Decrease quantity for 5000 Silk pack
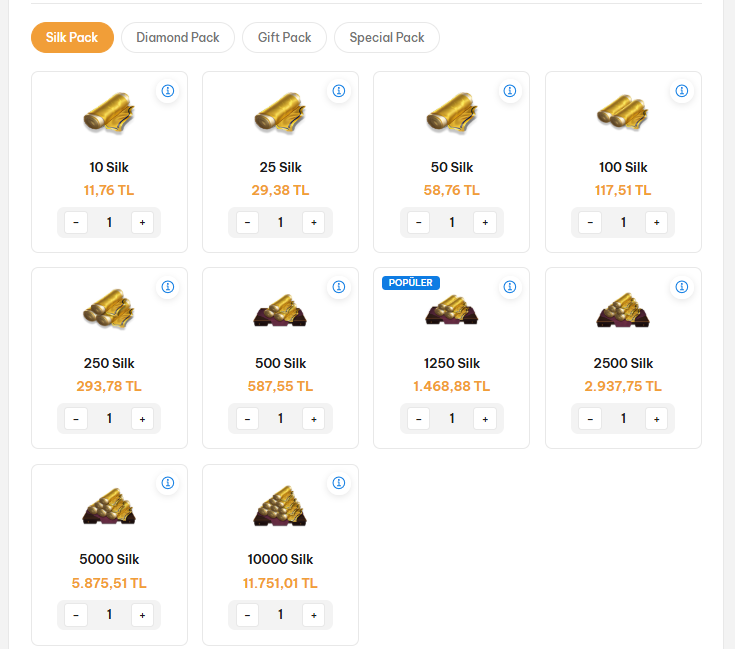The width and height of the screenshot is (735, 649). [76, 614]
